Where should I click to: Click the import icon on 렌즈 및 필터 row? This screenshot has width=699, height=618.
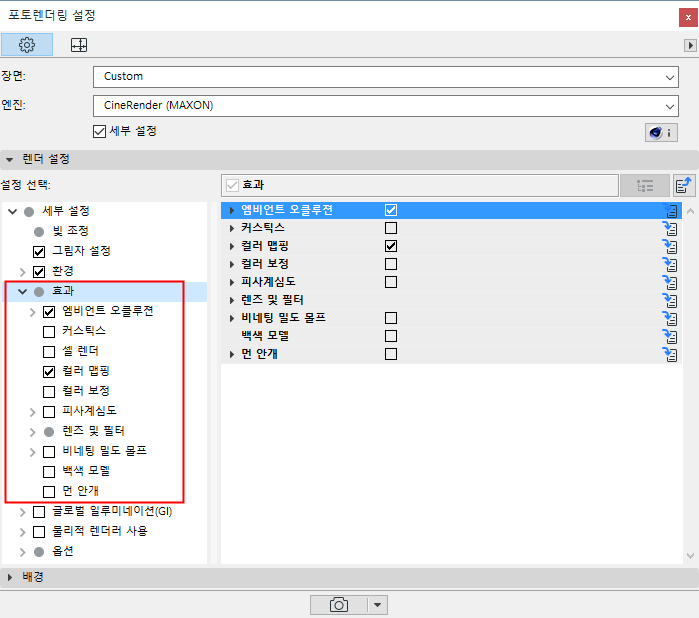click(670, 301)
